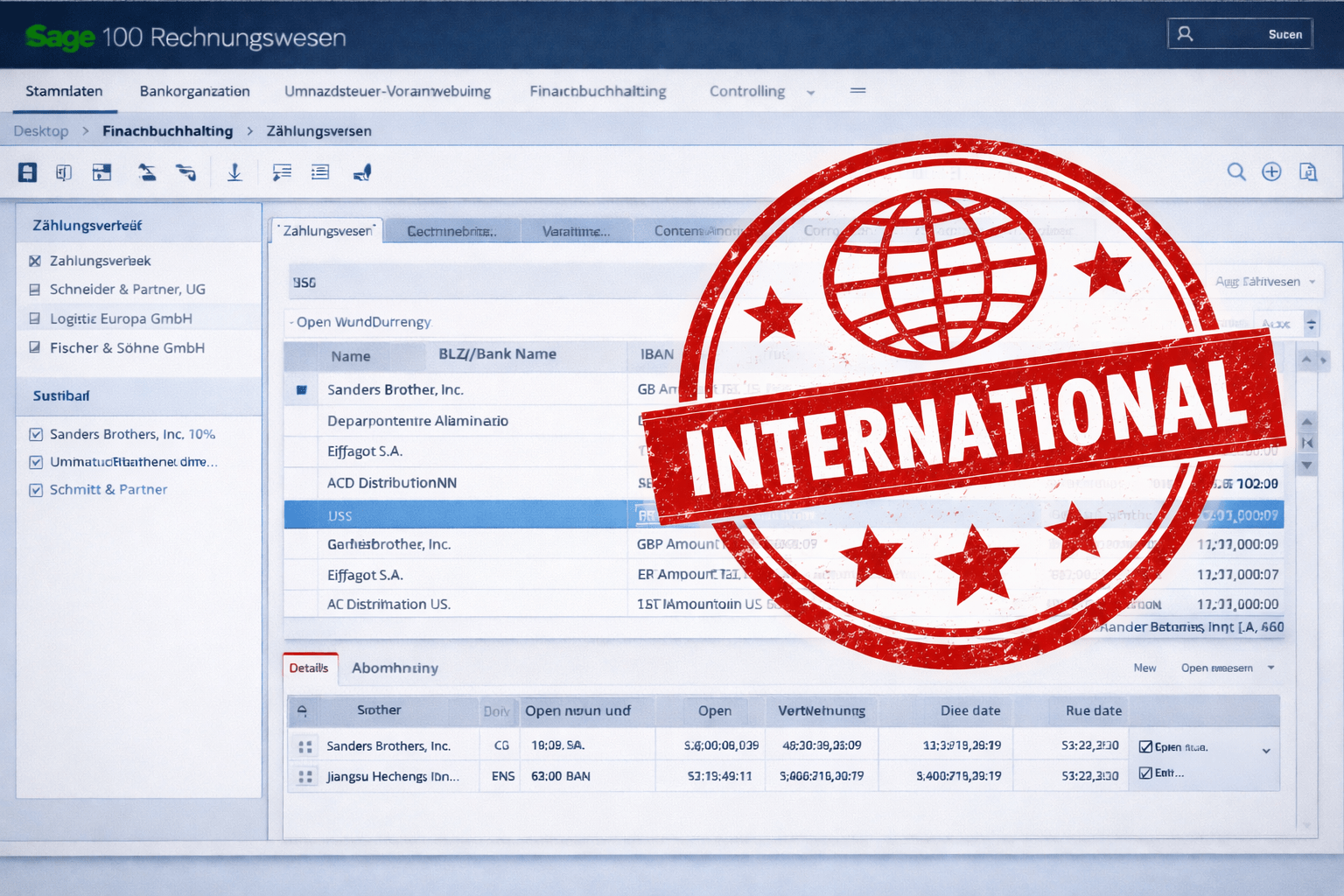Click the stamp/approve icon at toolbar right
Screen dimensions: 1344x896
(x=362, y=172)
